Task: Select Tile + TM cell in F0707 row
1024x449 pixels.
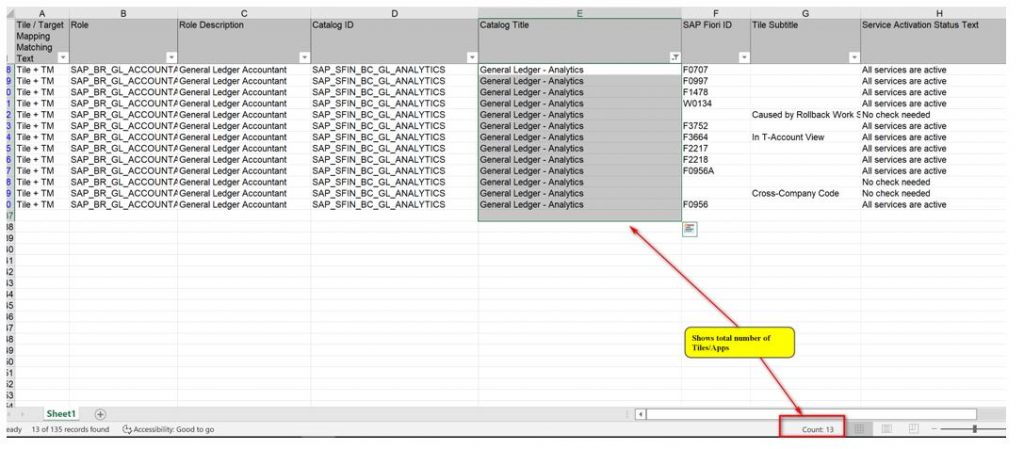Action: [x=42, y=70]
